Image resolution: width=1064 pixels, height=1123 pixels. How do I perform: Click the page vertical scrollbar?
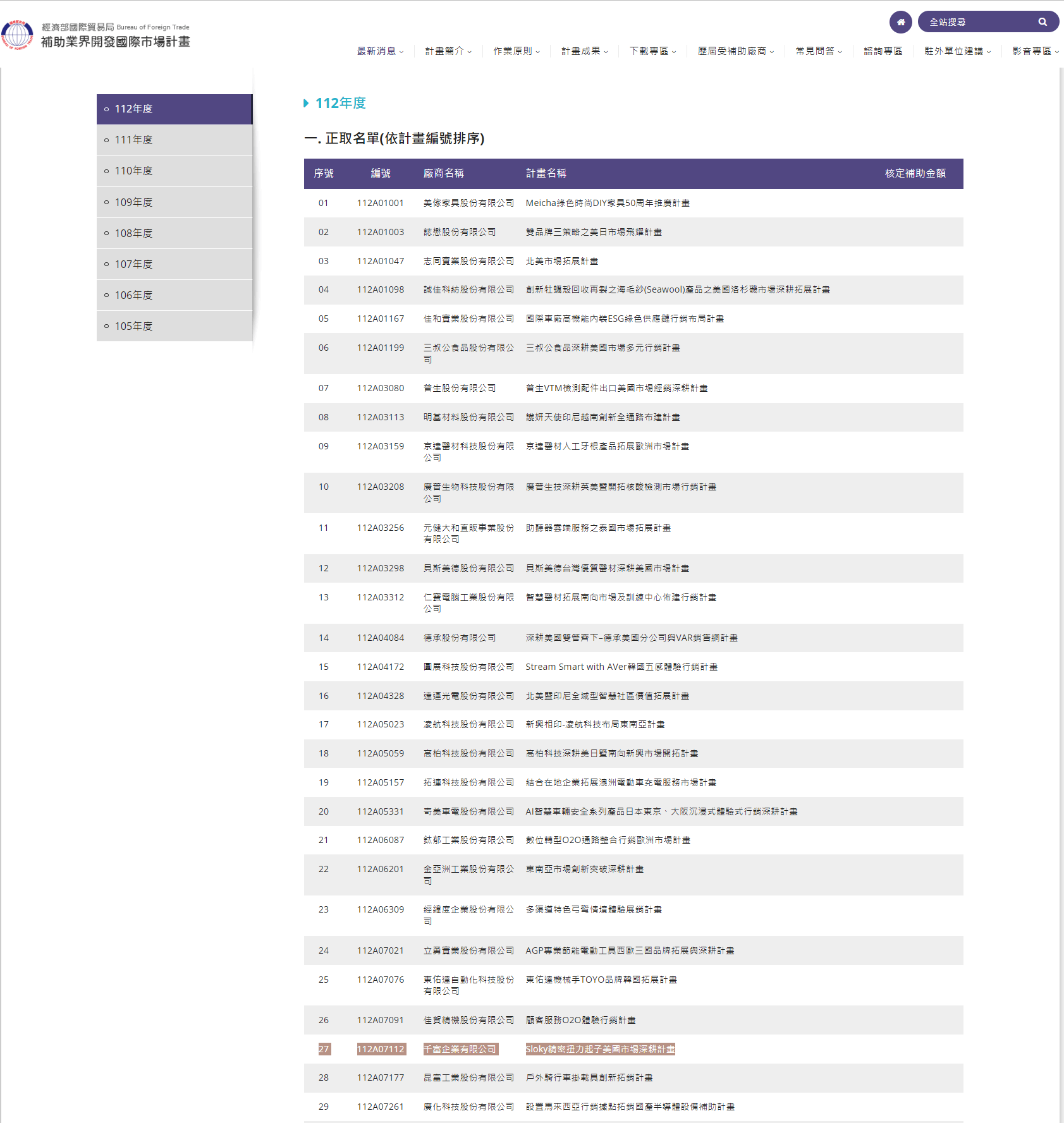coord(1061,594)
